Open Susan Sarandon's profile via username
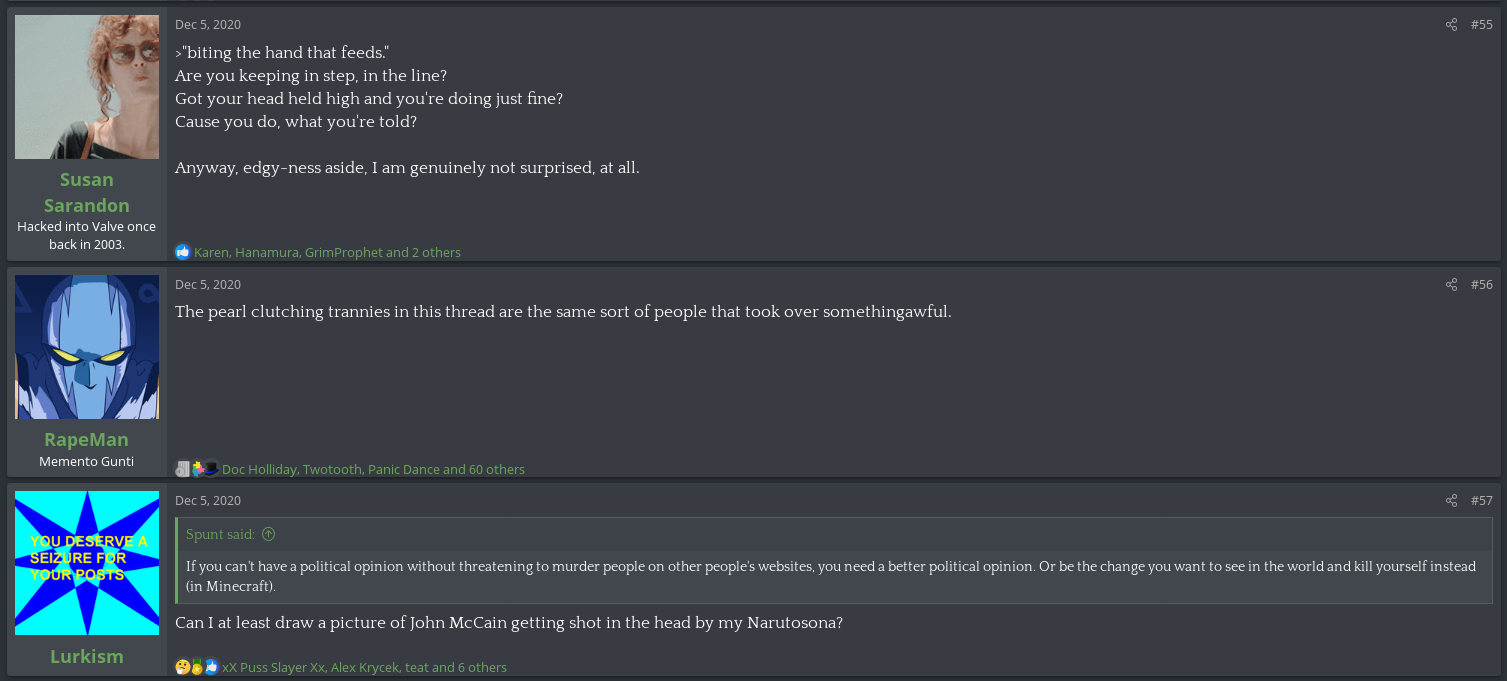1507x681 pixels. [87, 192]
